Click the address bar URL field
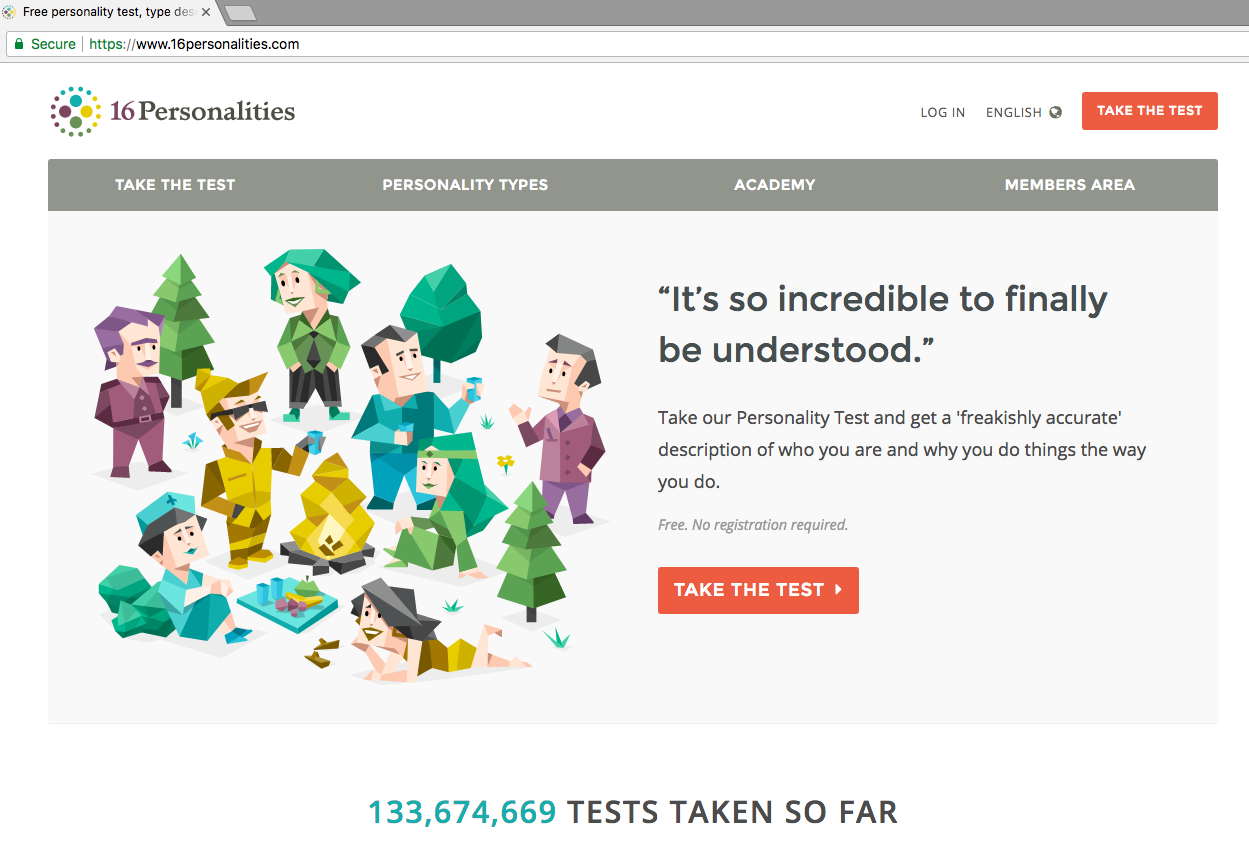 600,44
